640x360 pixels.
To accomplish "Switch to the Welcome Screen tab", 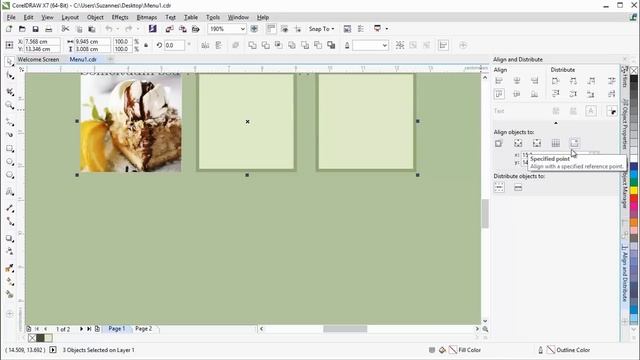I will pos(38,60).
